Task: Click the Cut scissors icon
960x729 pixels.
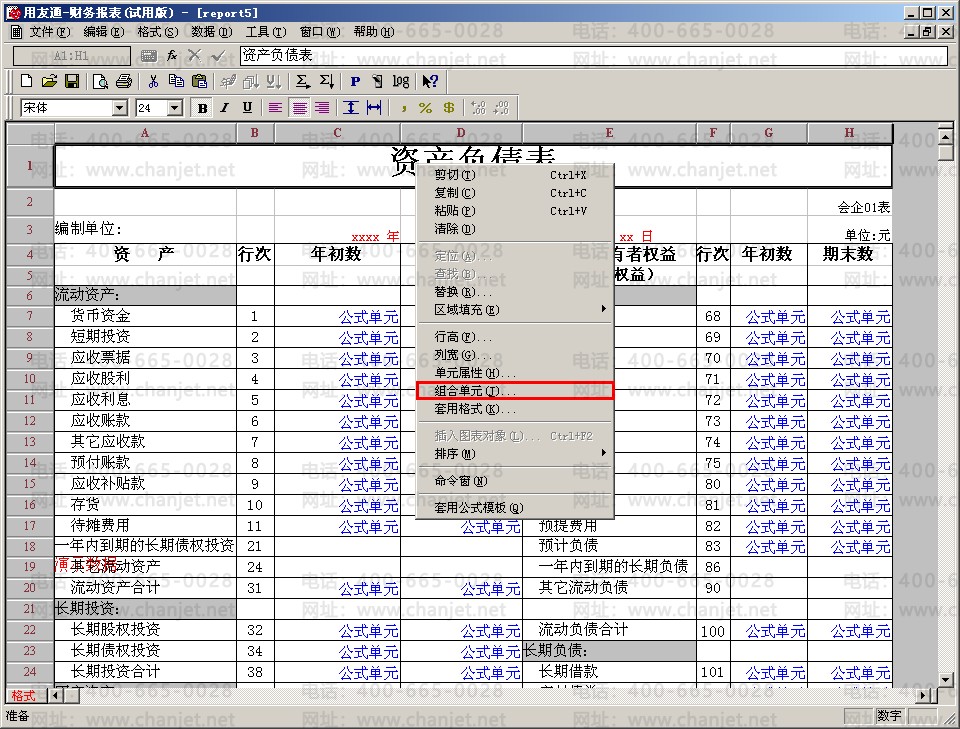Action: (153, 81)
